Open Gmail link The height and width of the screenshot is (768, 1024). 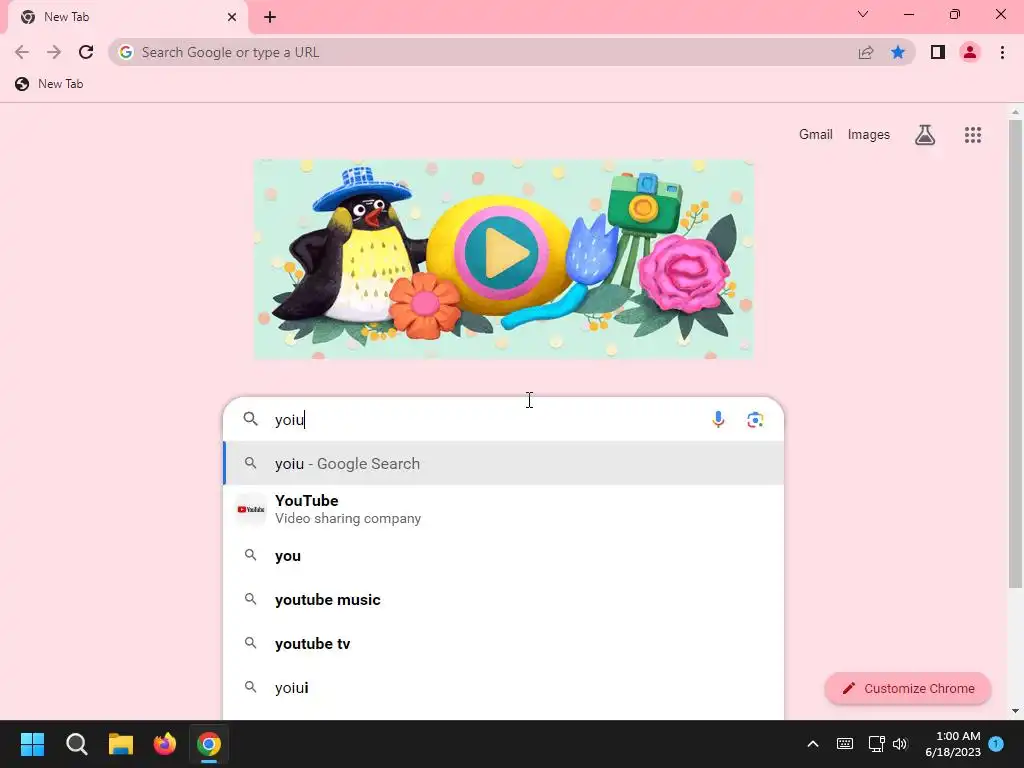(x=816, y=135)
